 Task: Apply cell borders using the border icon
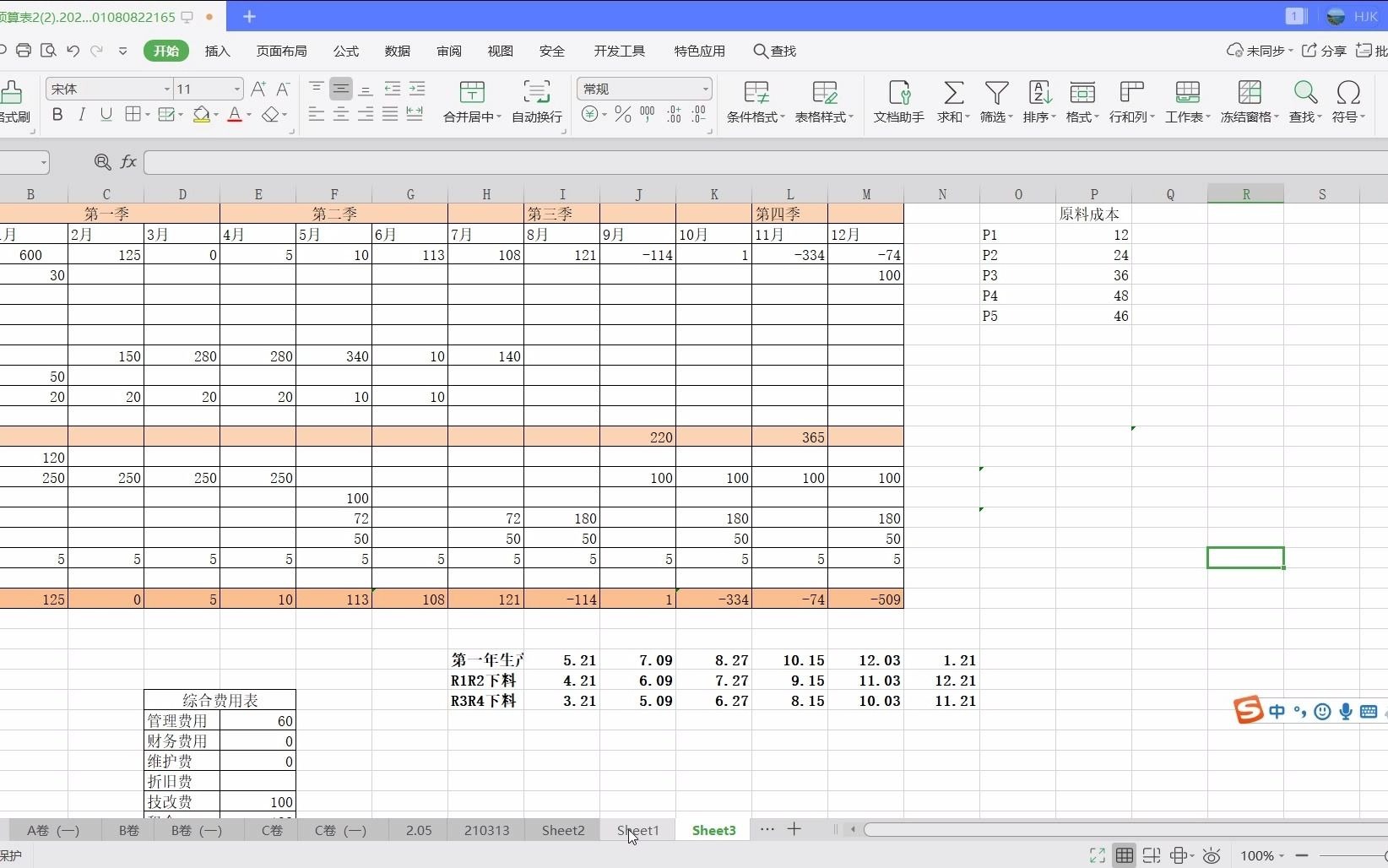133,114
